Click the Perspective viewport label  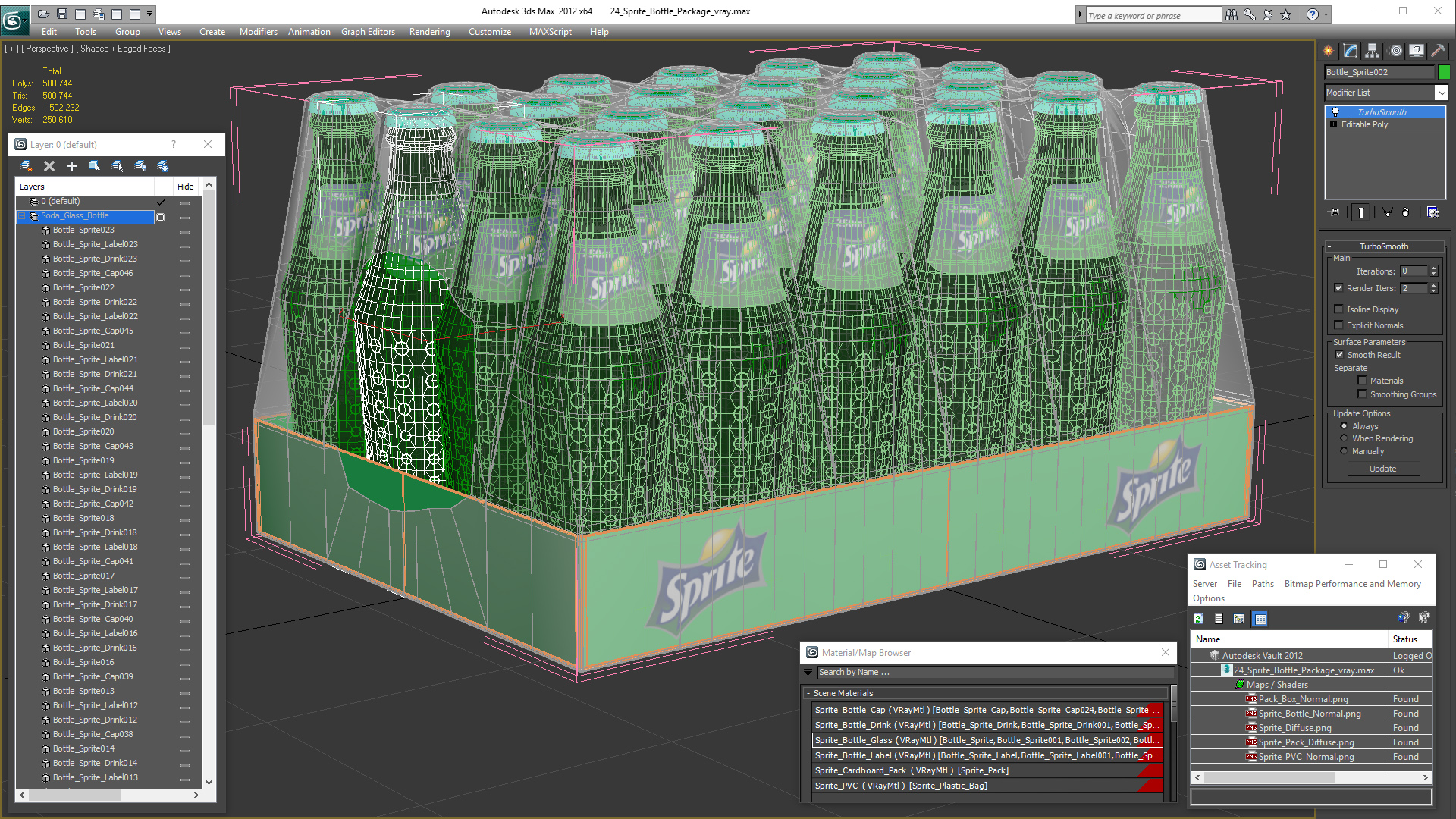click(x=48, y=49)
